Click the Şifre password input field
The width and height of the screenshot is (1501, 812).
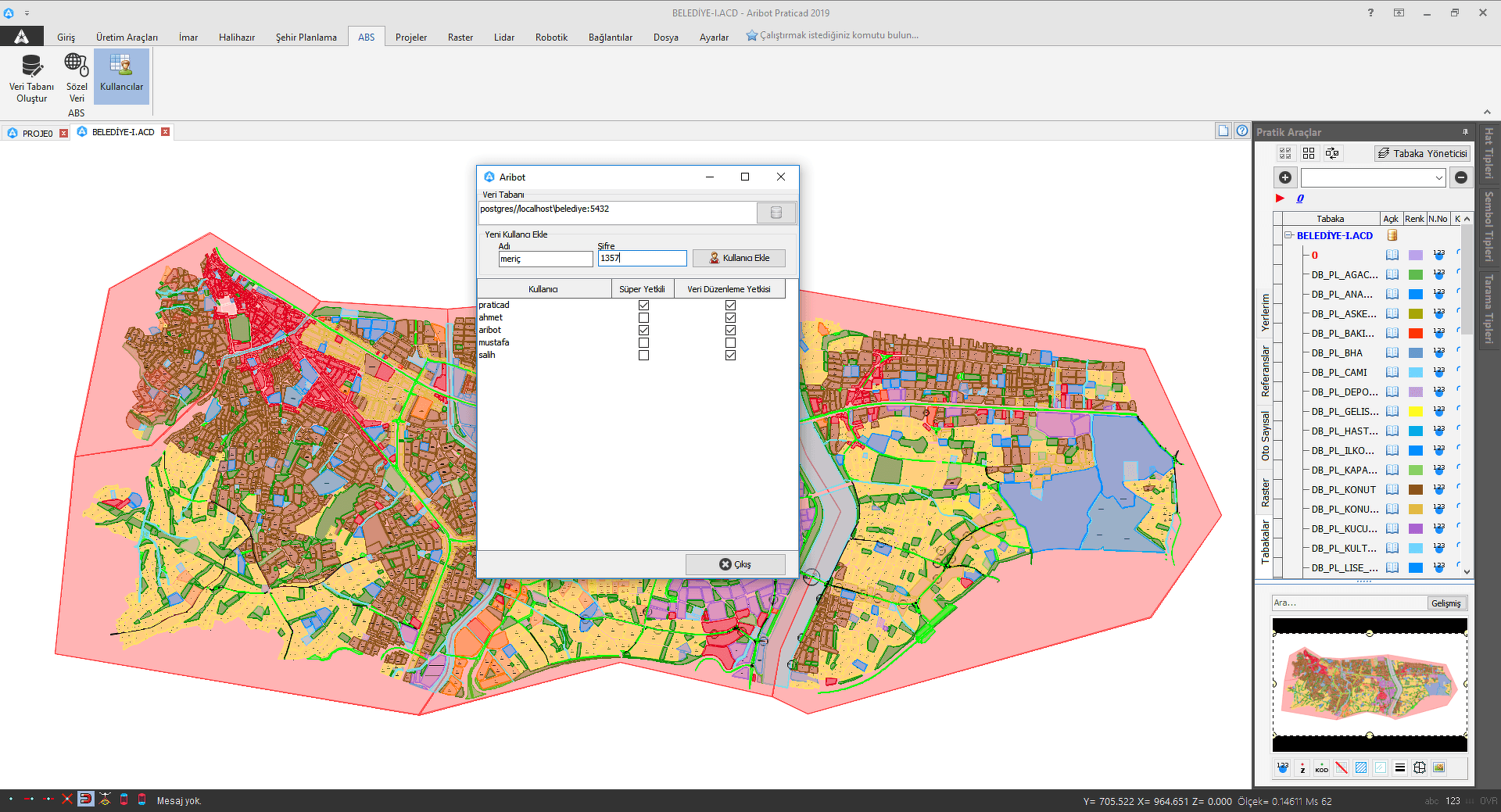[x=642, y=259]
